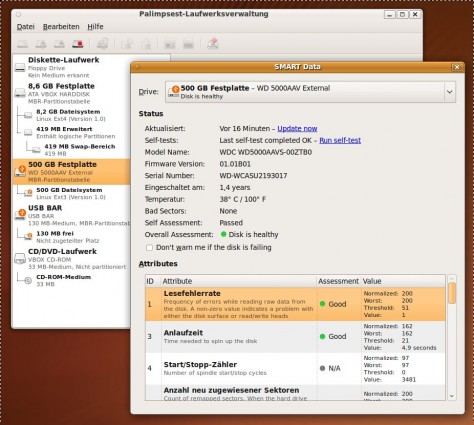This screenshot has height=425, width=474.
Task: Minimize the Palimpsest-Laufwerksverwaltung window
Action: tap(389, 14)
